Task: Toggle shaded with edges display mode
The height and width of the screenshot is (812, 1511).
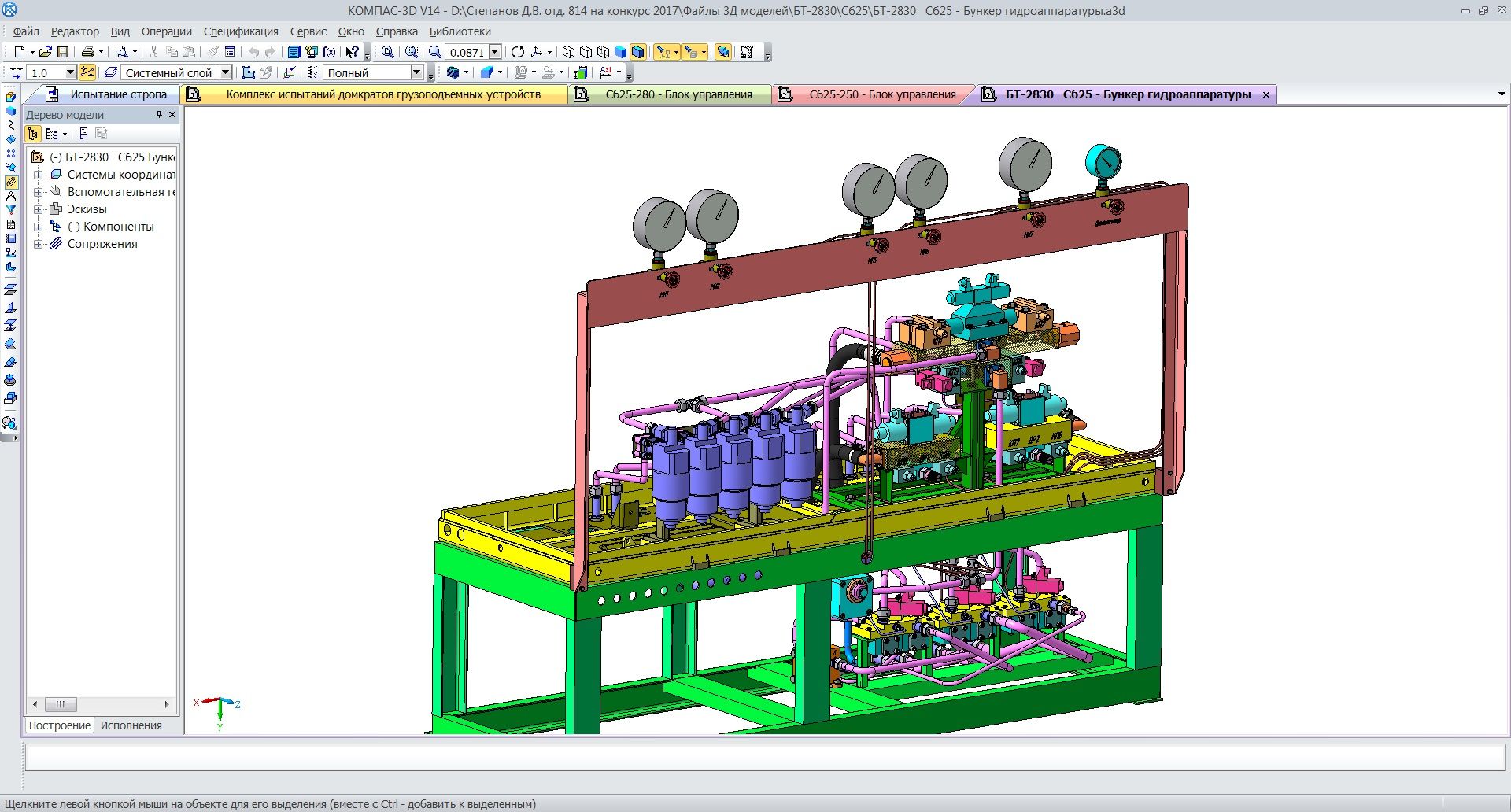Action: point(638,52)
